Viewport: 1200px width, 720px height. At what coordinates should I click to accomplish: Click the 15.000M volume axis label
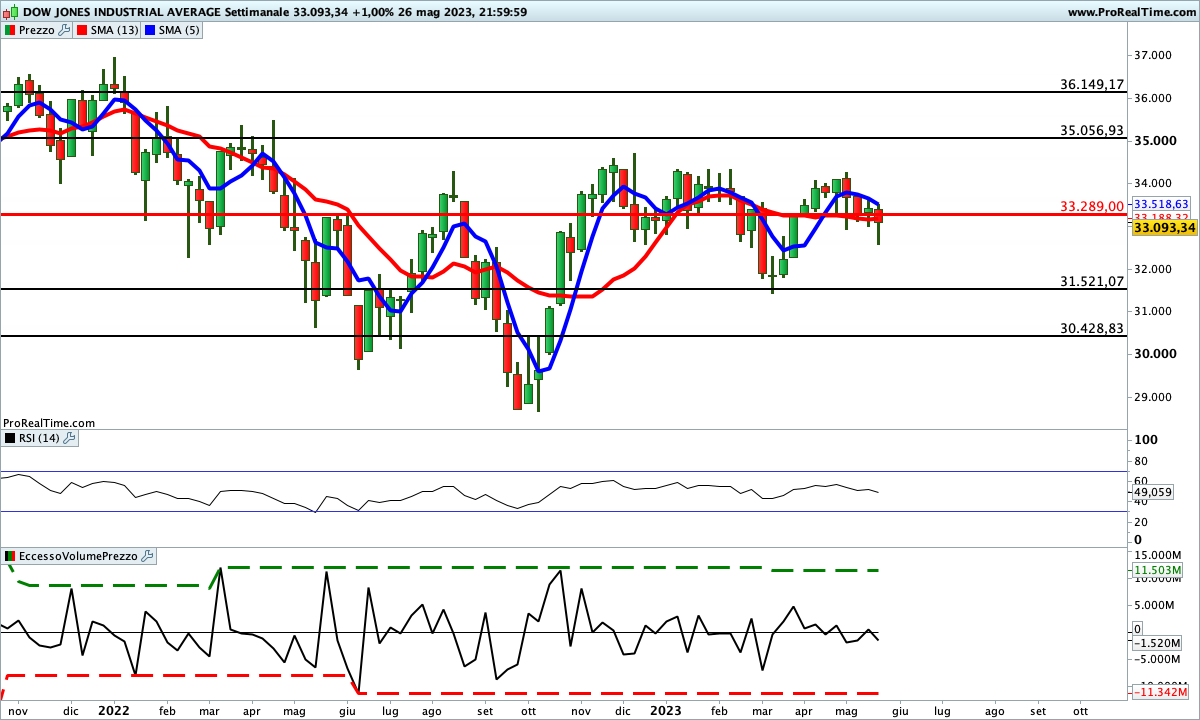(x=1158, y=556)
